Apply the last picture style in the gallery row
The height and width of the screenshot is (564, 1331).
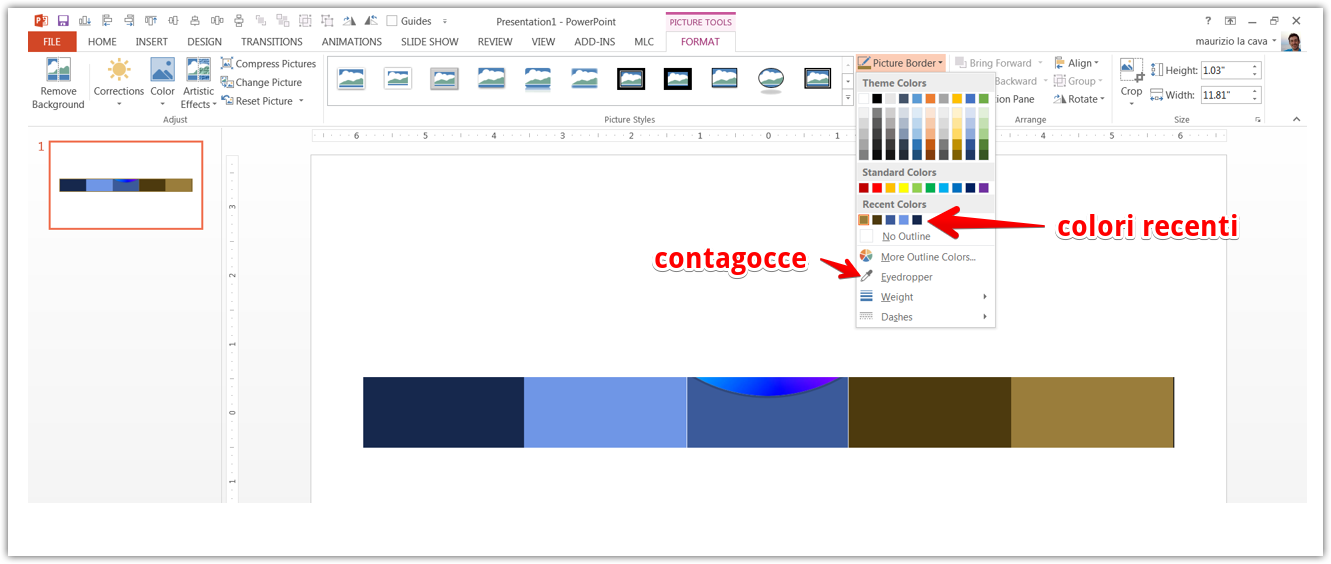click(818, 78)
